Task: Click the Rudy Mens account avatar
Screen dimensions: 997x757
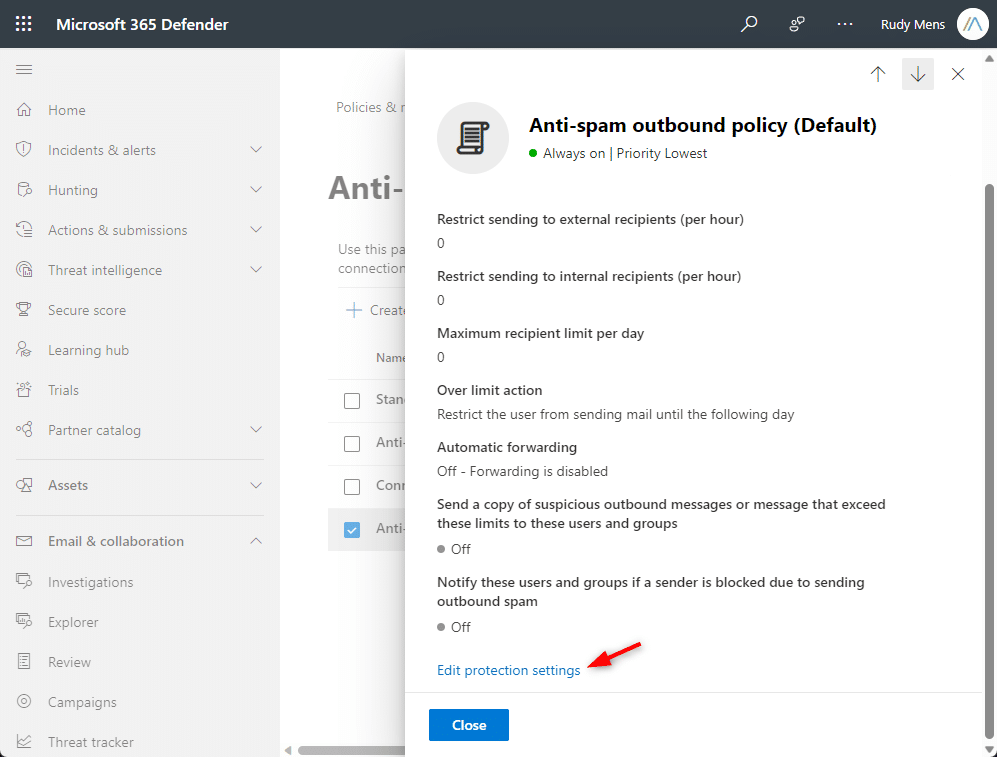Action: (x=973, y=24)
